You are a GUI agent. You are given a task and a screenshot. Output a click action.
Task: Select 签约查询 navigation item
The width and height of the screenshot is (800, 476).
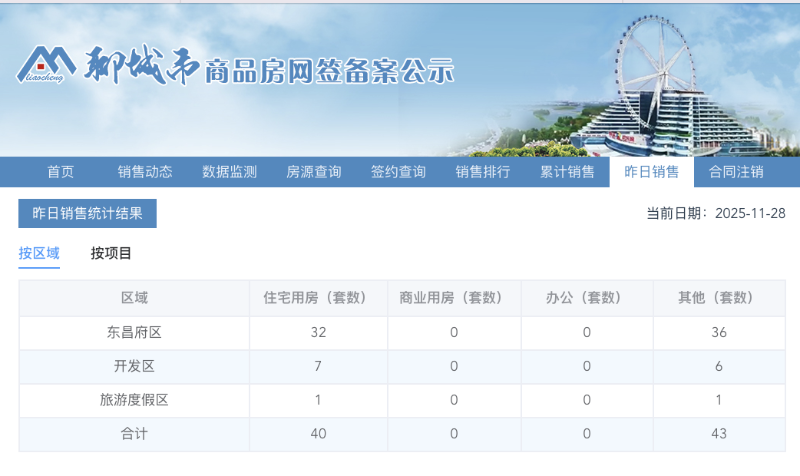(x=398, y=172)
